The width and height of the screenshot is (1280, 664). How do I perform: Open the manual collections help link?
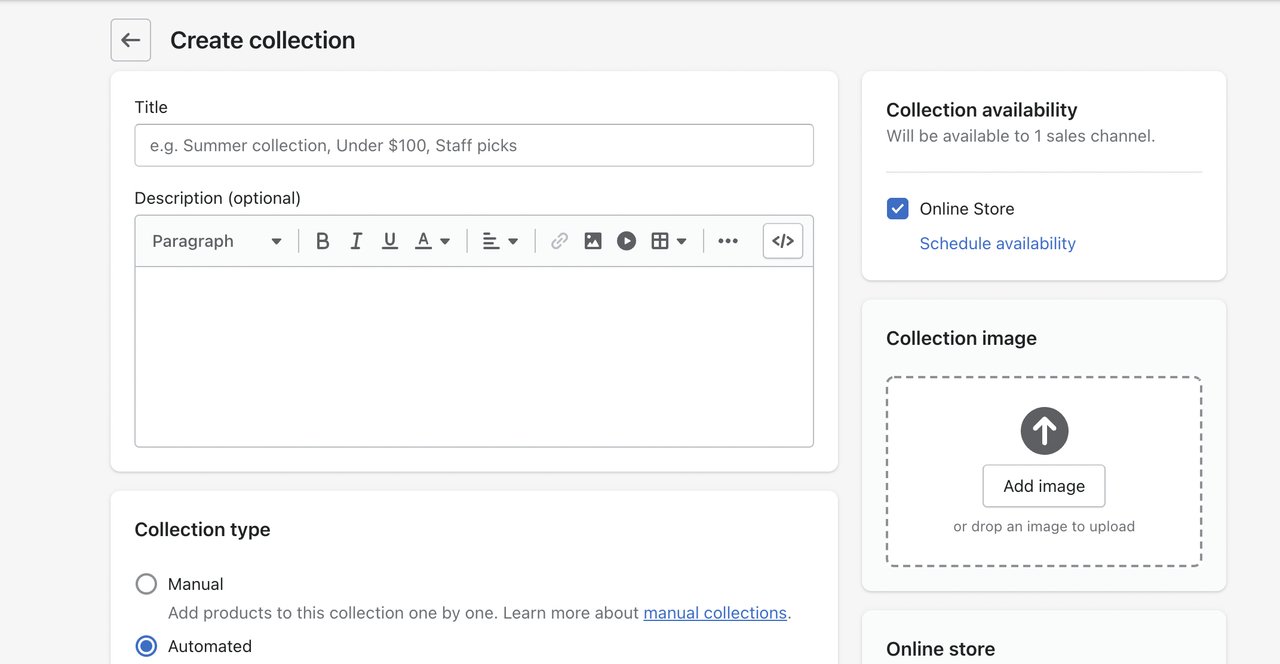pos(714,613)
